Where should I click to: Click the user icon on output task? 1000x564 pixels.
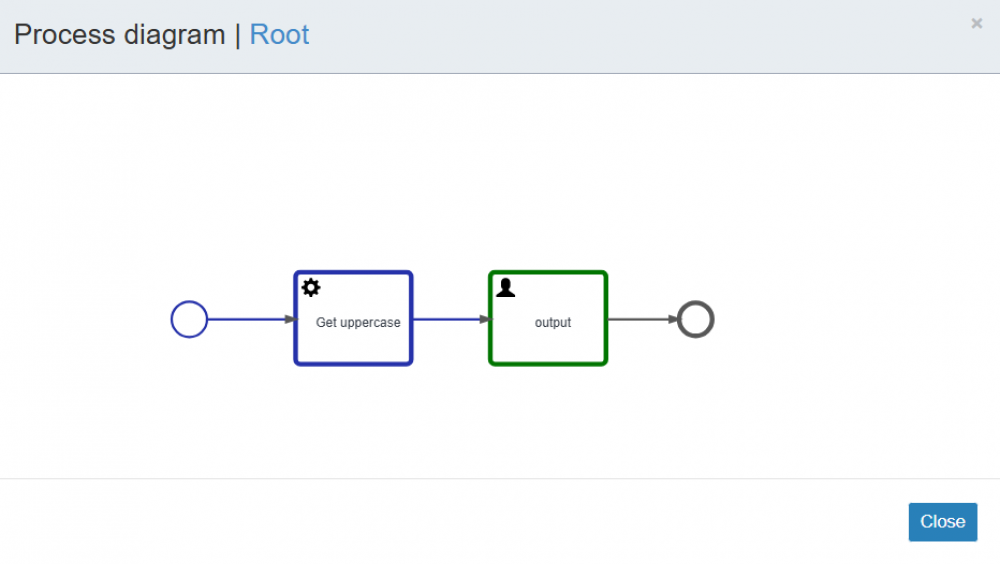(x=506, y=288)
